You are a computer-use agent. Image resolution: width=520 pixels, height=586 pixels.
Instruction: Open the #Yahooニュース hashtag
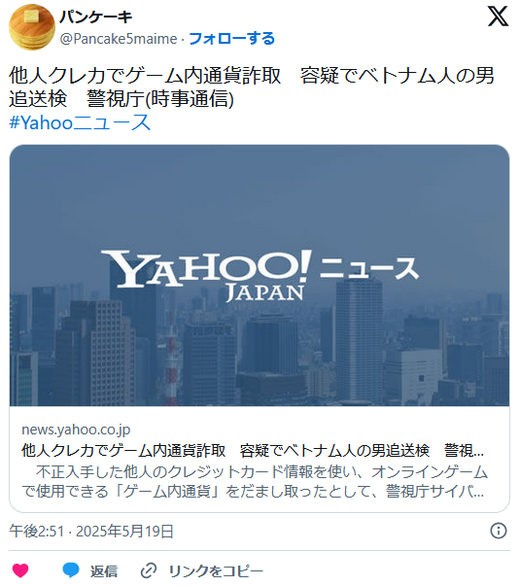tap(80, 123)
